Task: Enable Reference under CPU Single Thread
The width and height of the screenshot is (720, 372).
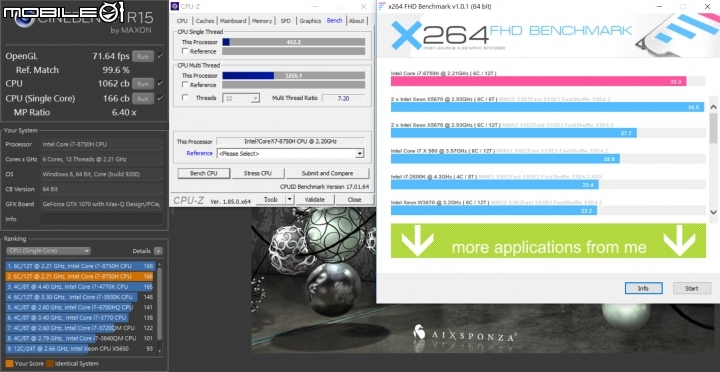Action: (185, 51)
